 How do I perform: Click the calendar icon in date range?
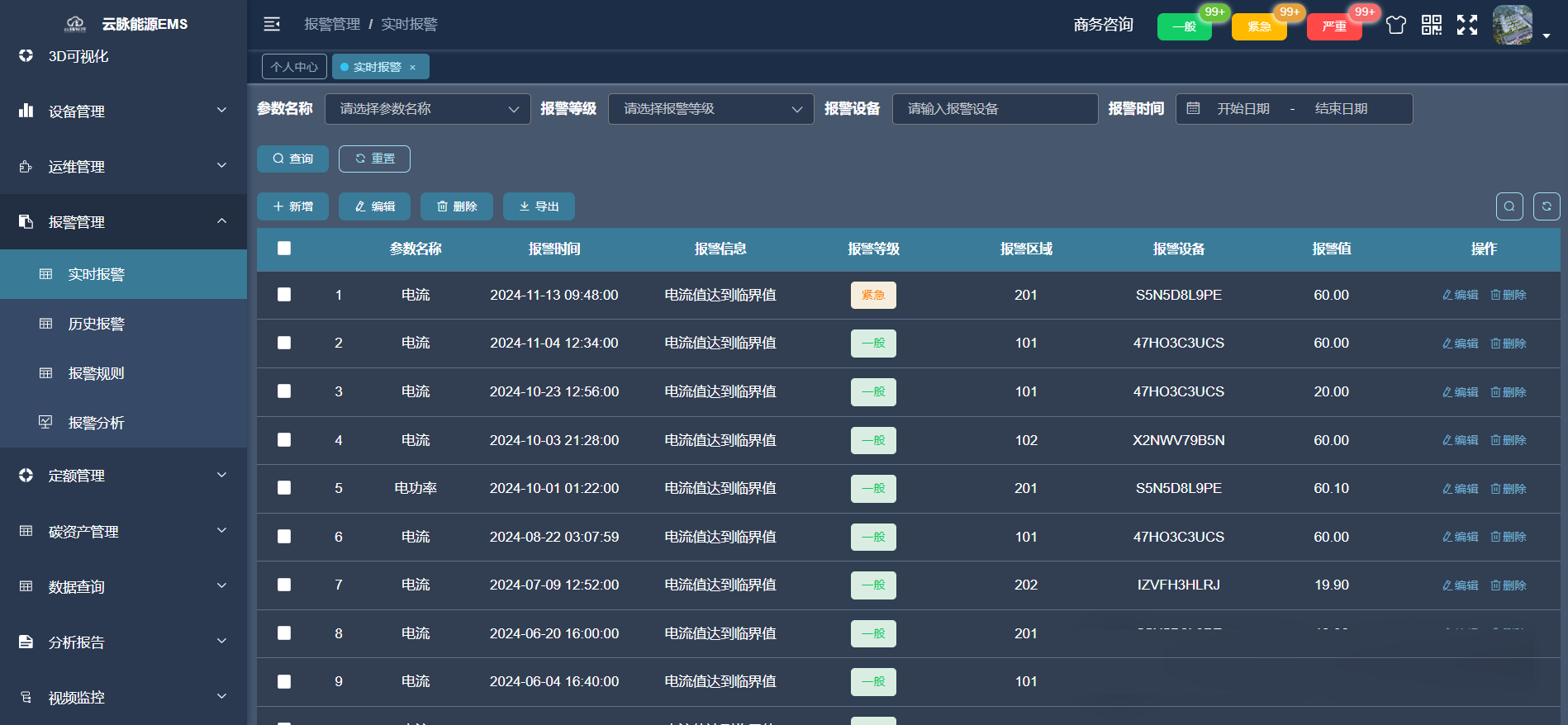(1193, 108)
